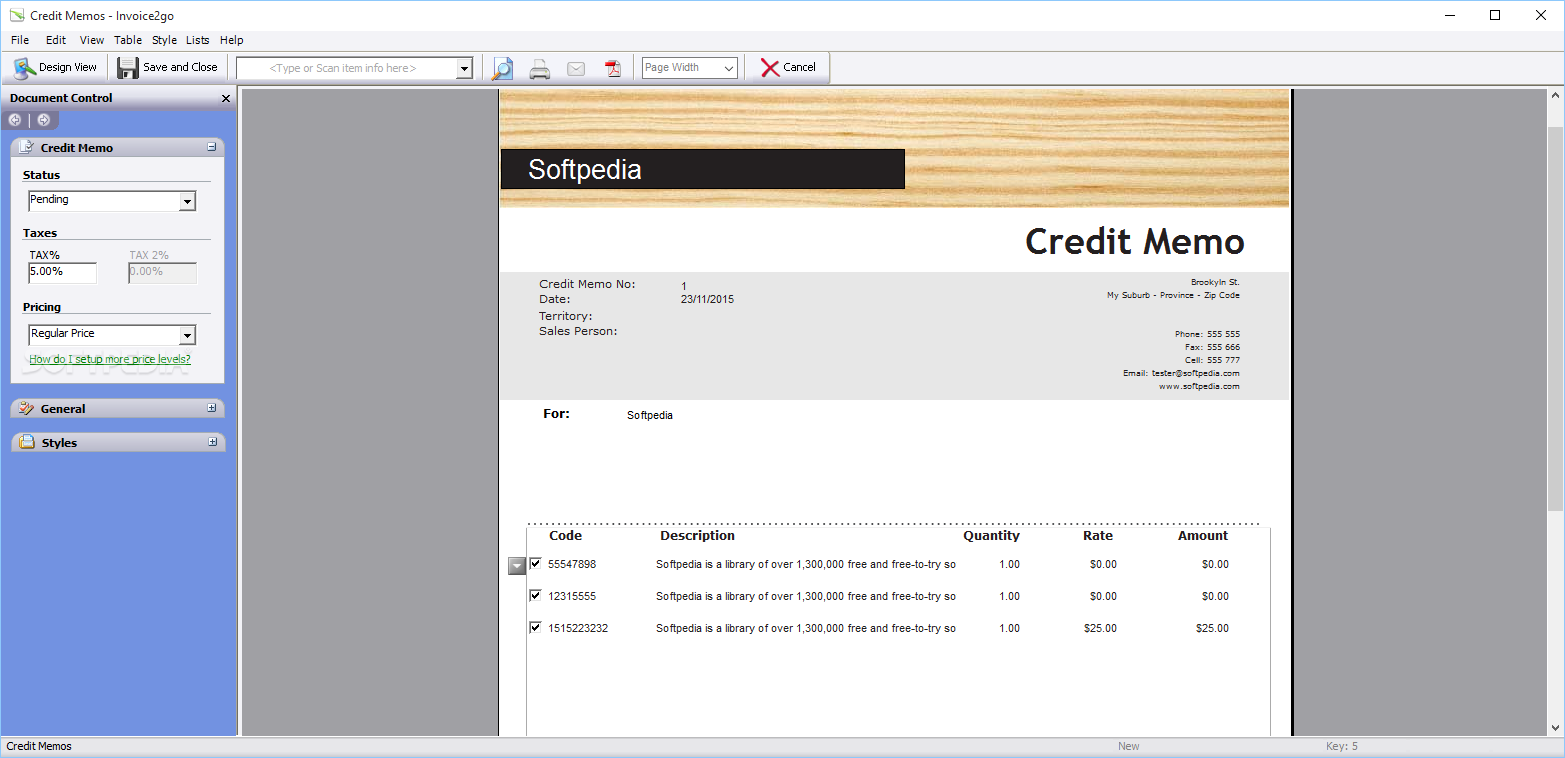This screenshot has height=758, width=1565.
Task: Click the $25.00 Amount cell
Action: pos(1212,628)
